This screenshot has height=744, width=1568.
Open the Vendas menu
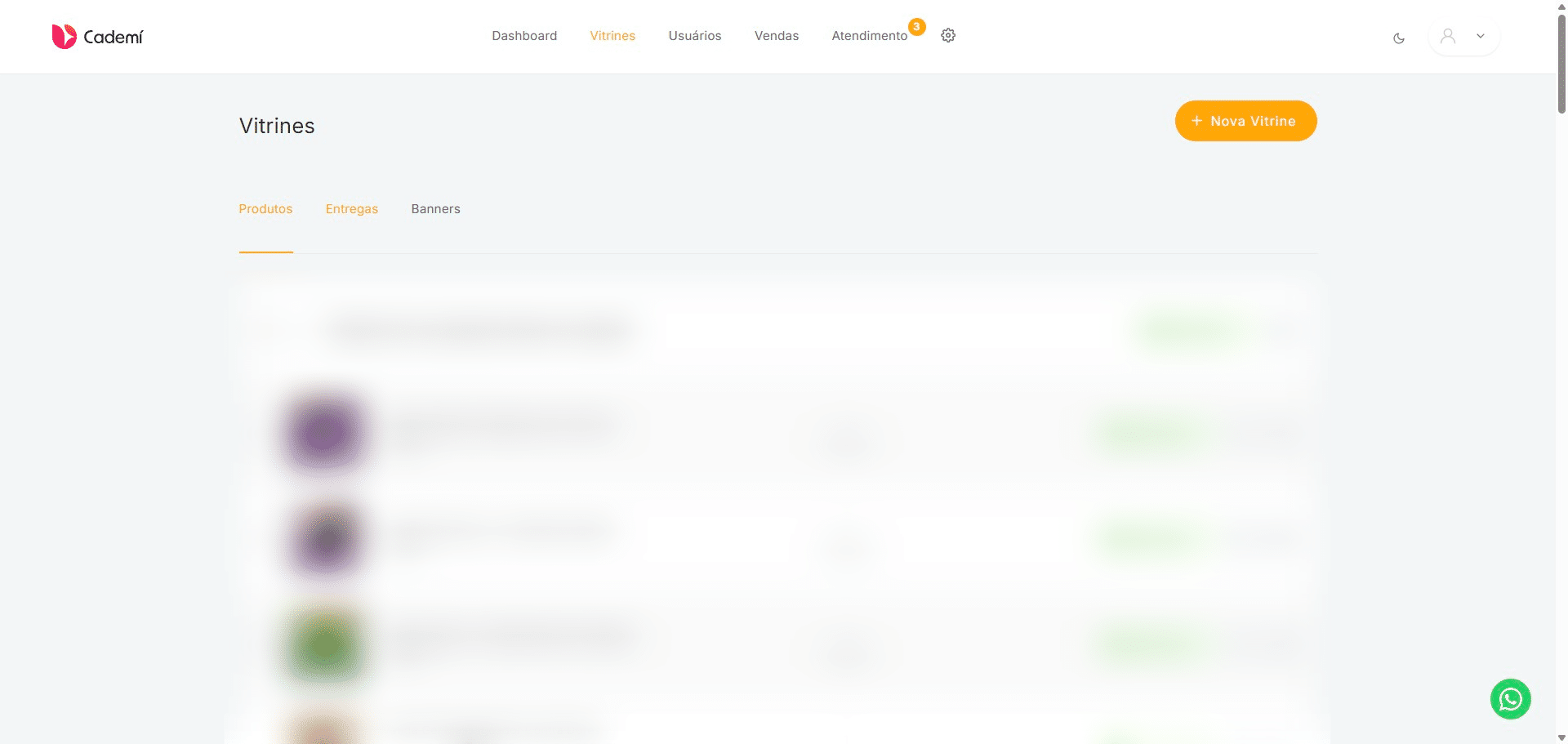777,36
